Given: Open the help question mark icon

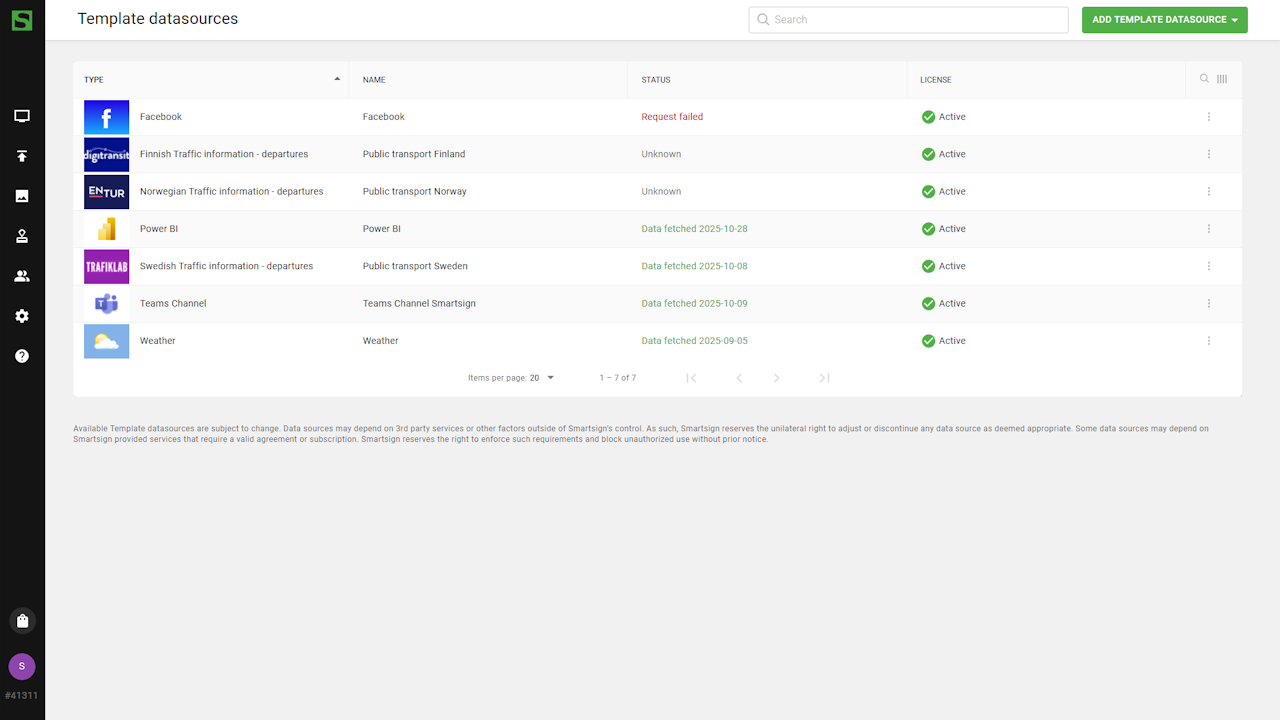Looking at the screenshot, I should pyautogui.click(x=22, y=356).
